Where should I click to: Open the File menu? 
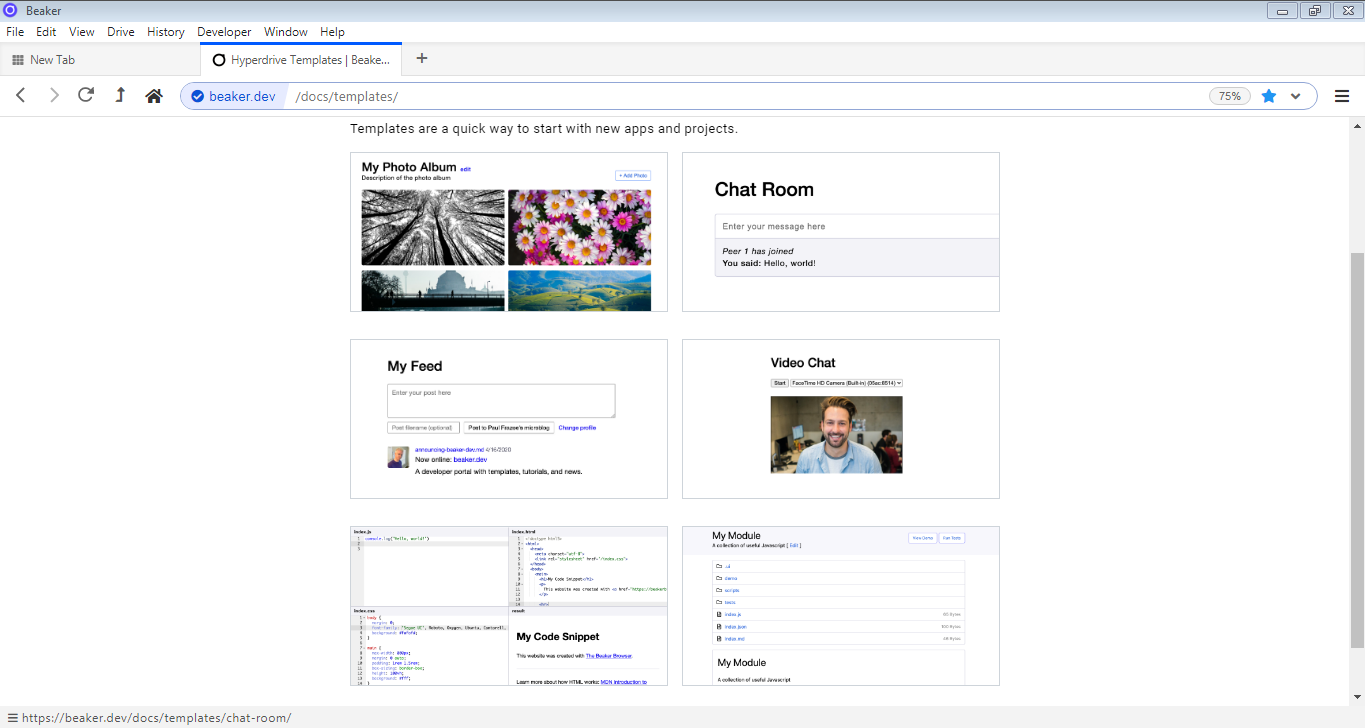click(x=15, y=32)
